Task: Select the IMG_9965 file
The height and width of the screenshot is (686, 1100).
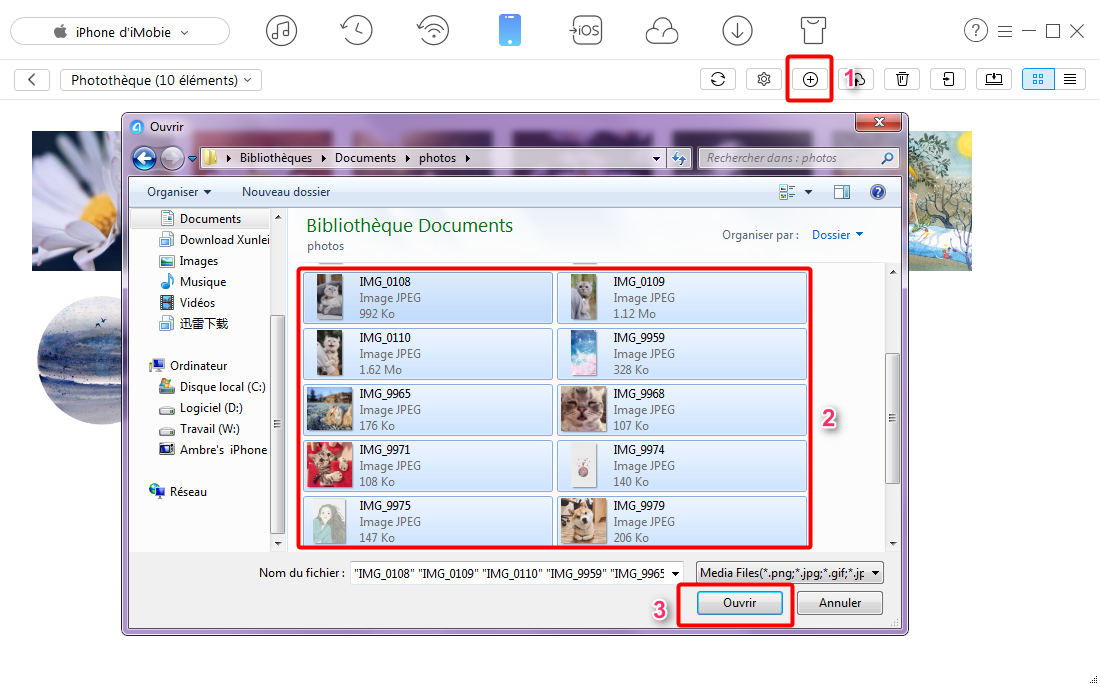Action: pyautogui.click(x=428, y=410)
